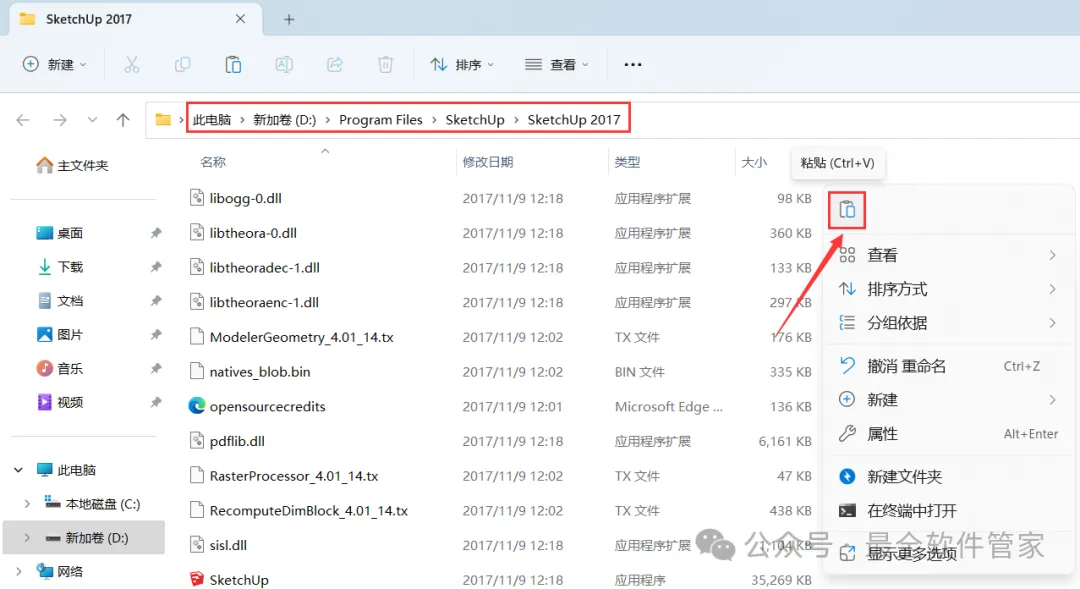The width and height of the screenshot is (1080, 589).
Task: Choose 在终端中打开 in context menu
Action: pyautogui.click(x=948, y=511)
